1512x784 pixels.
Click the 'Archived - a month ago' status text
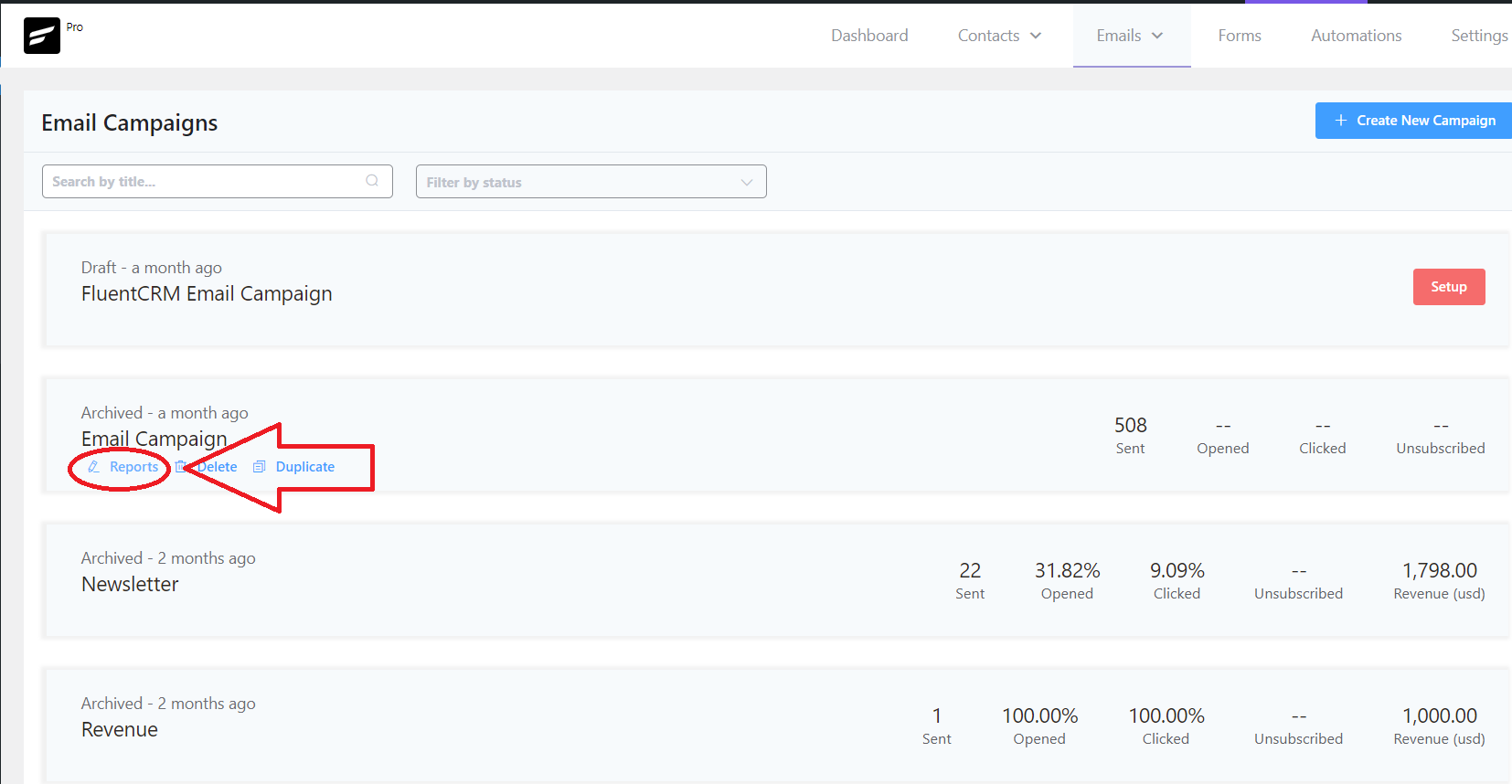click(165, 413)
